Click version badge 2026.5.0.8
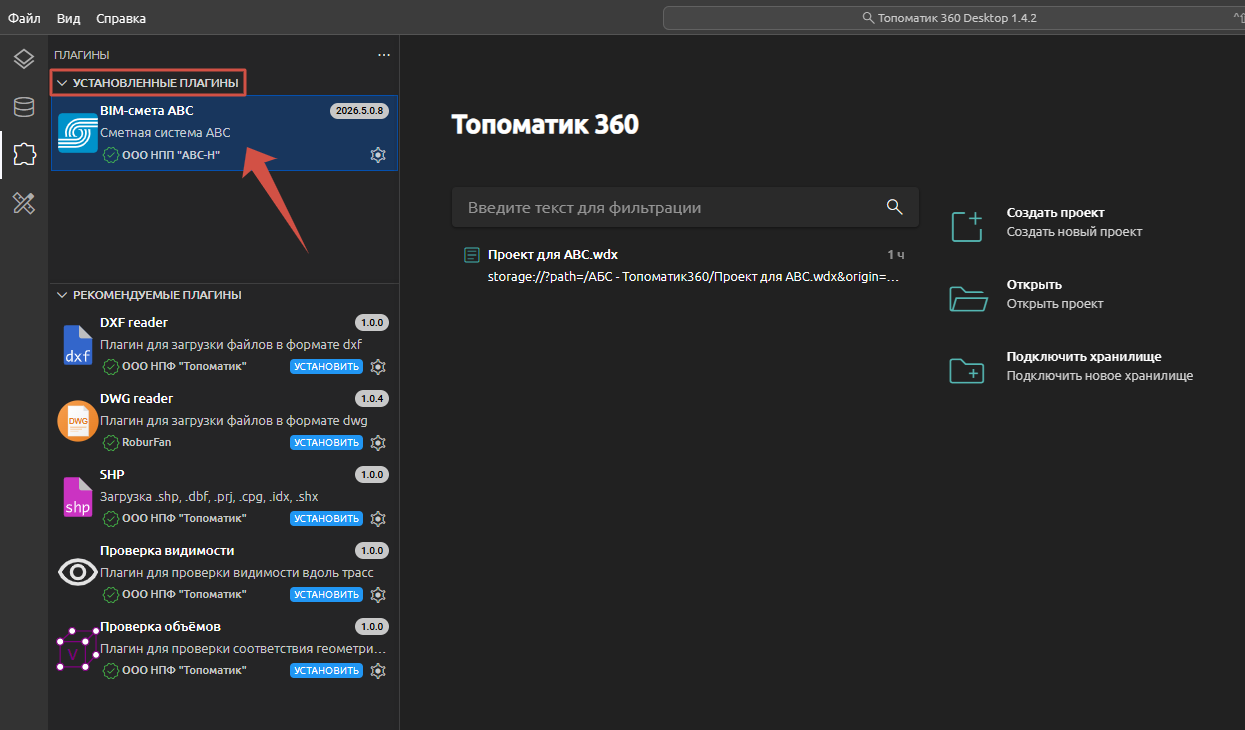 coord(358,111)
